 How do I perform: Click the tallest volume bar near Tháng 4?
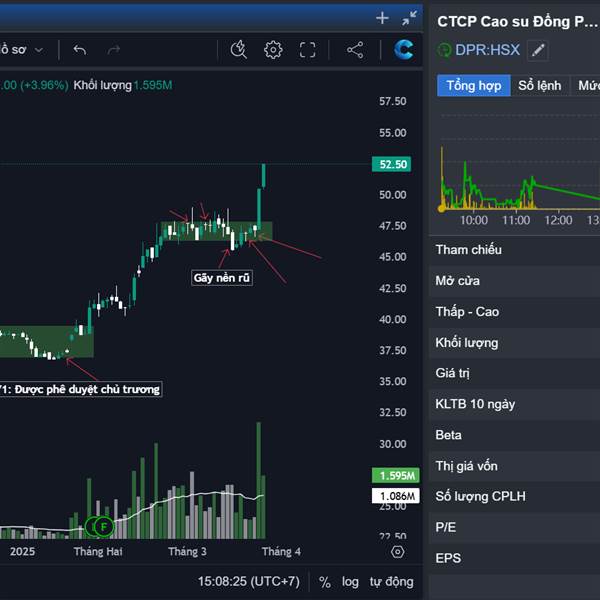click(x=259, y=480)
